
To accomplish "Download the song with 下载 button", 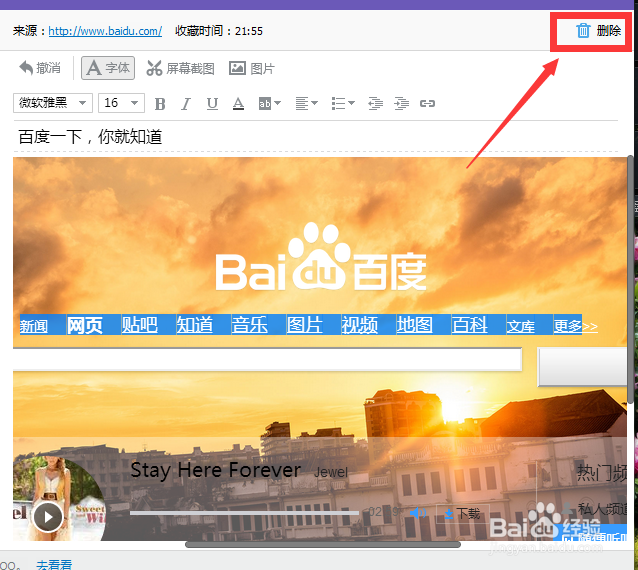I will [x=463, y=514].
